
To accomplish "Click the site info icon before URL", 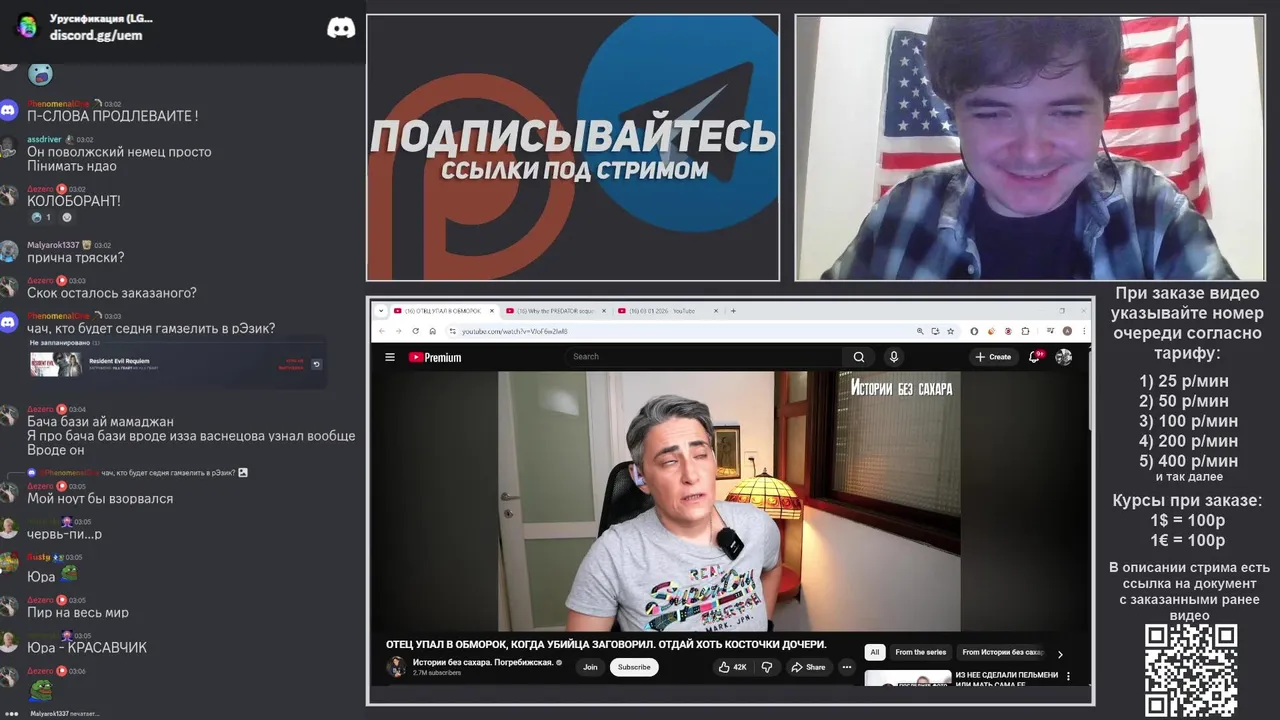I will click(x=452, y=331).
